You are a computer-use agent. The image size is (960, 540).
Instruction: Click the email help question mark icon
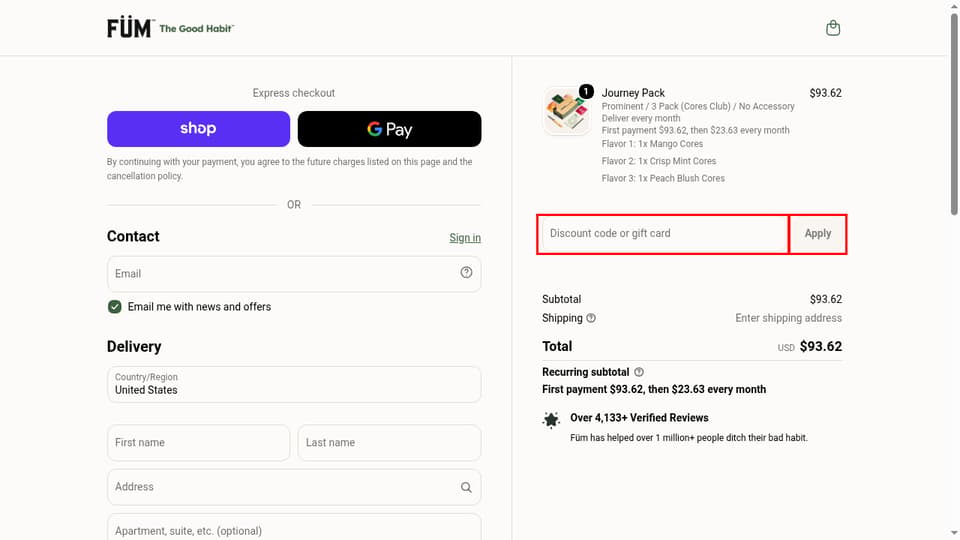click(467, 272)
